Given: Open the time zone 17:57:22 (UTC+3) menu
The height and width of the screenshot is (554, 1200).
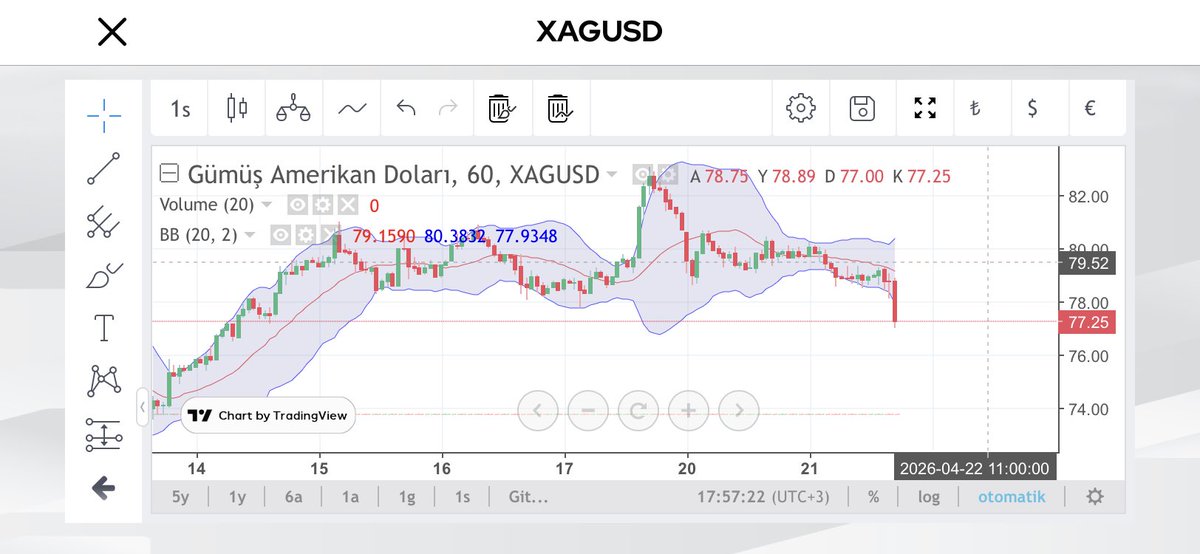Looking at the screenshot, I should [762, 497].
